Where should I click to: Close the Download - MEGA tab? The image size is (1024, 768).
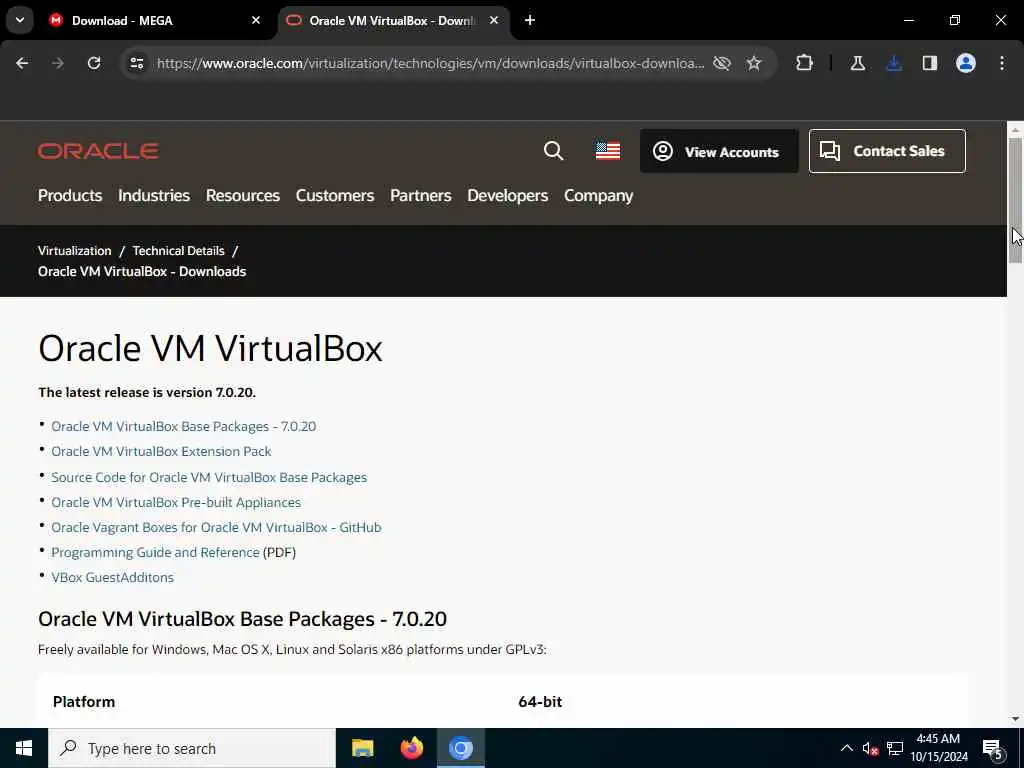point(256,20)
